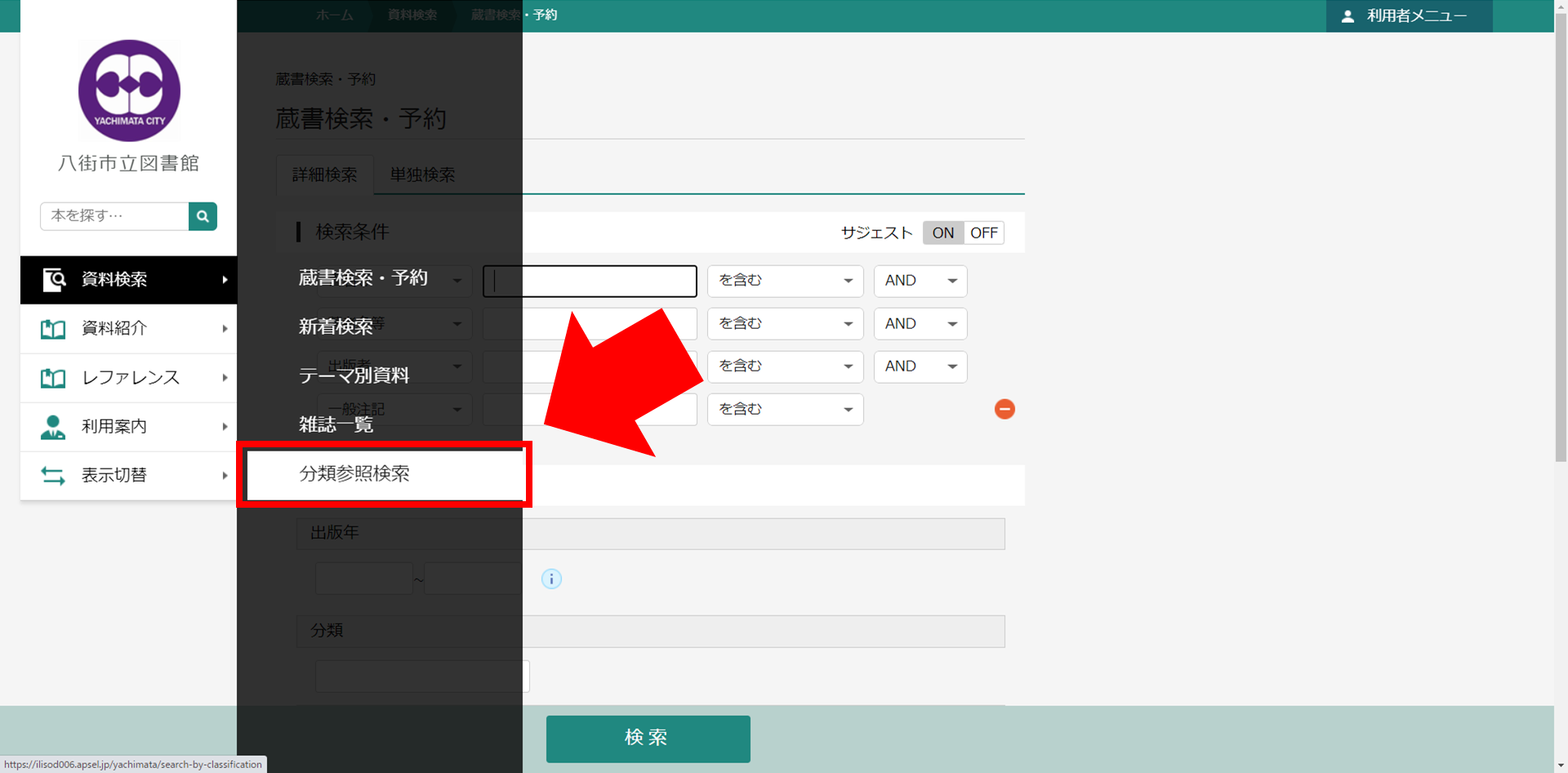This screenshot has width=1568, height=773.
Task: Remove search row with red minus icon
Action: (x=1004, y=409)
